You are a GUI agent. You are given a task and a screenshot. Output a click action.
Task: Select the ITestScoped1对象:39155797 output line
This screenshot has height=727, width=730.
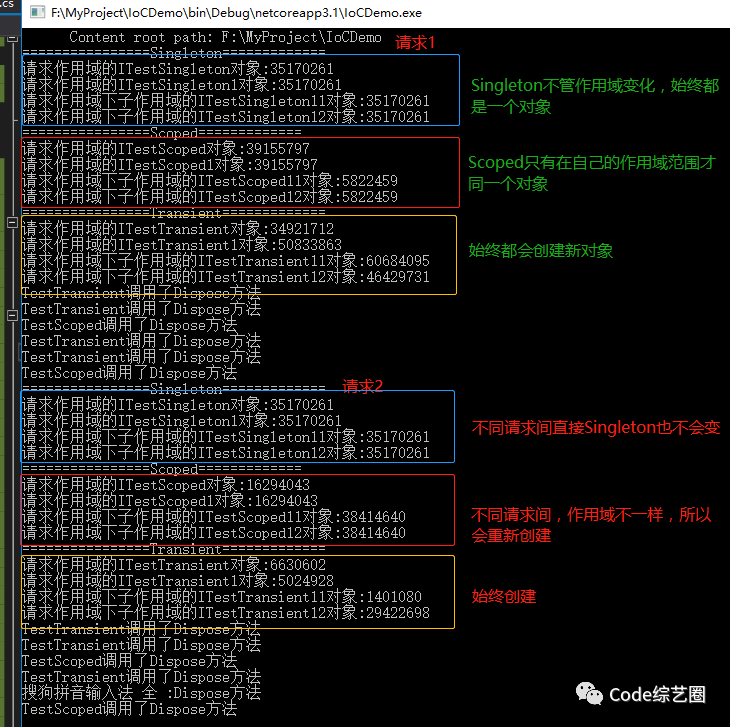click(x=169, y=164)
